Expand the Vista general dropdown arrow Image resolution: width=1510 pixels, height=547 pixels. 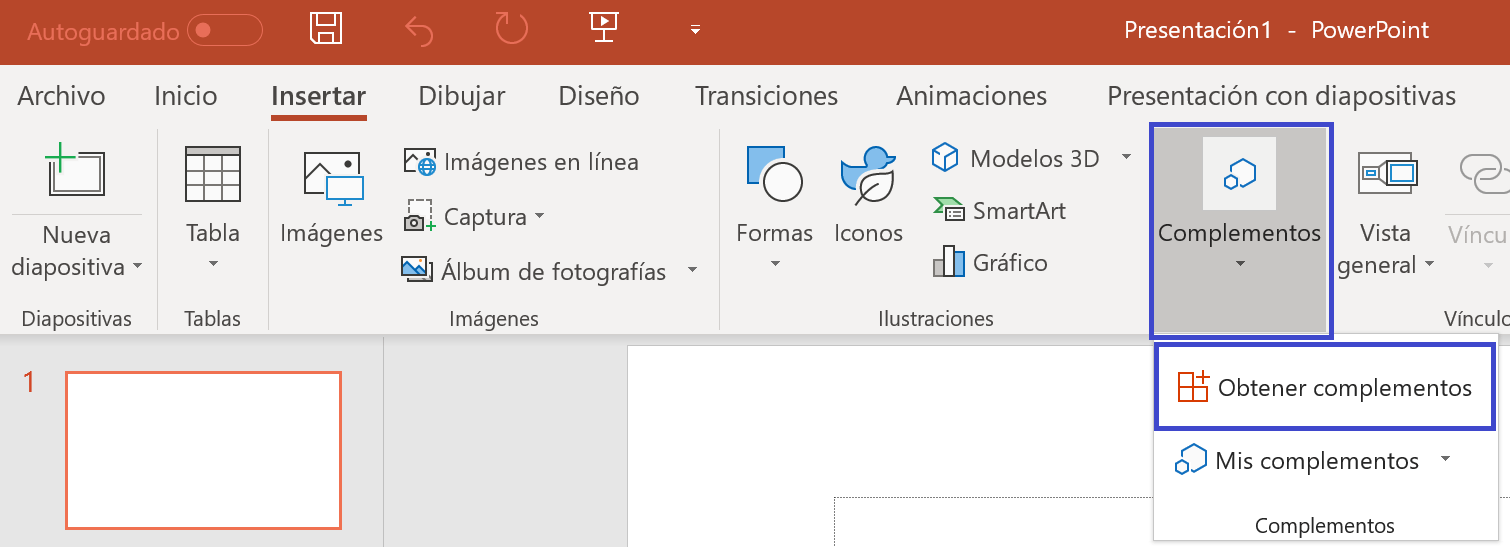pos(1429,266)
